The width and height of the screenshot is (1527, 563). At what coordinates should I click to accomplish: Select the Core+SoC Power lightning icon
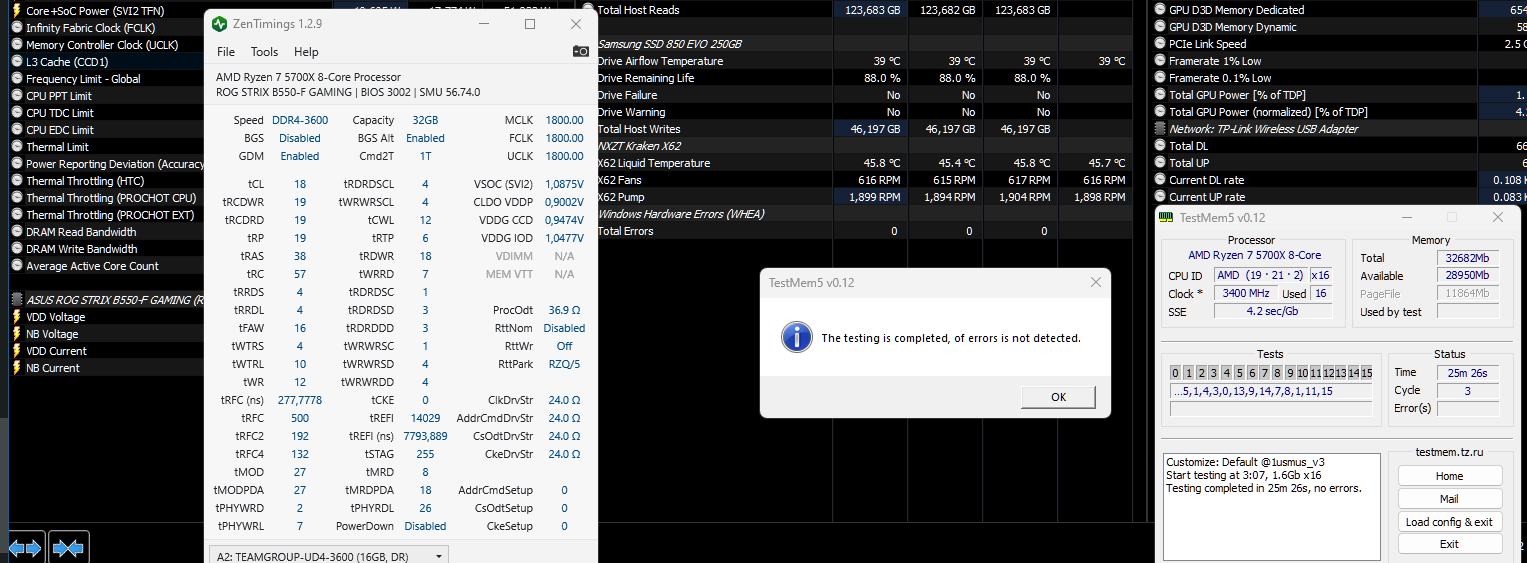pos(17,11)
